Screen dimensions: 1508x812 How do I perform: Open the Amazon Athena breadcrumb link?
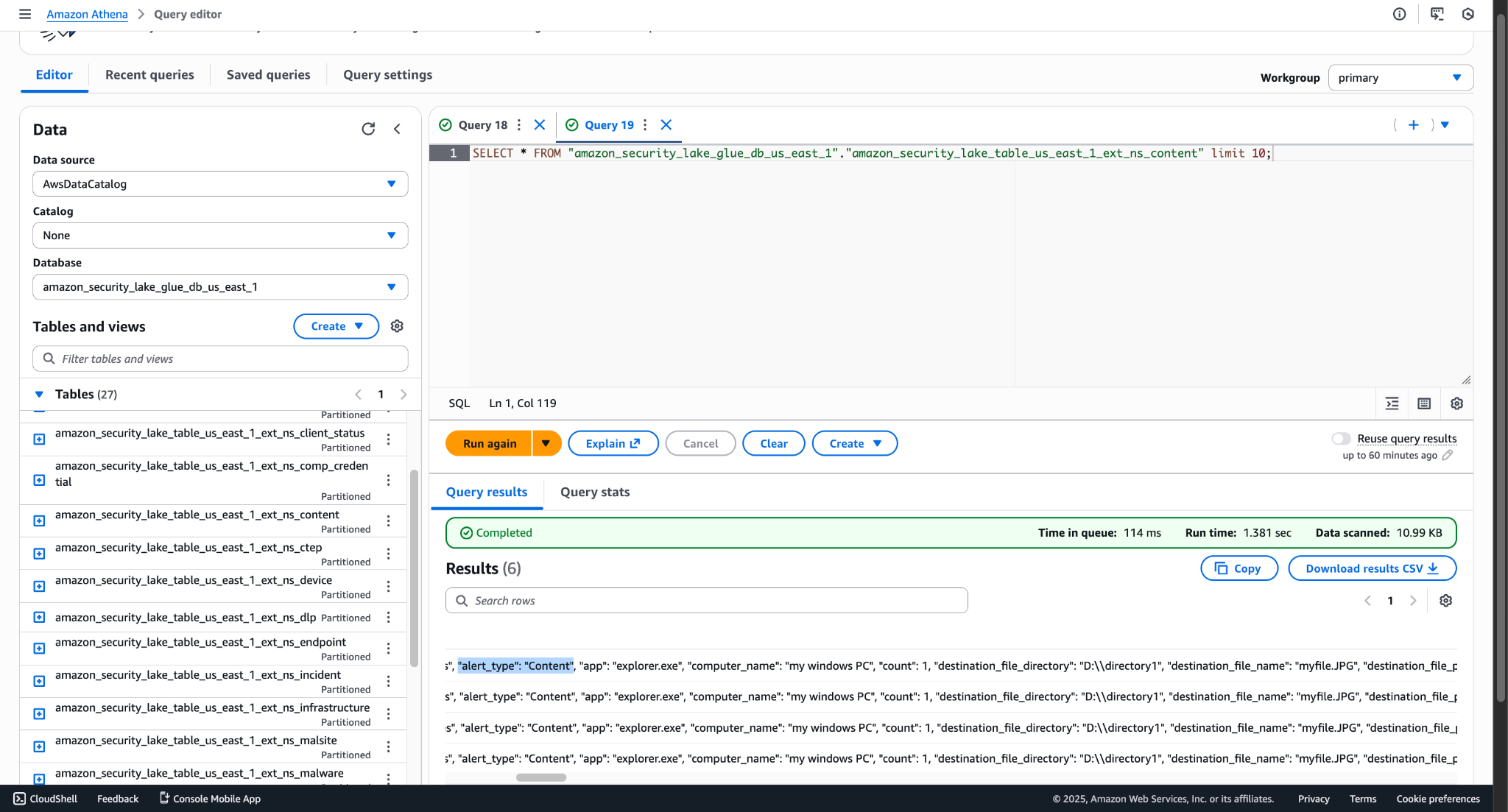87,14
